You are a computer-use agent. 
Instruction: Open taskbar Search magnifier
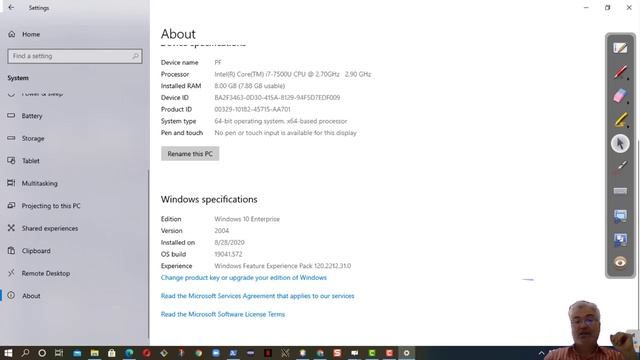coord(25,353)
